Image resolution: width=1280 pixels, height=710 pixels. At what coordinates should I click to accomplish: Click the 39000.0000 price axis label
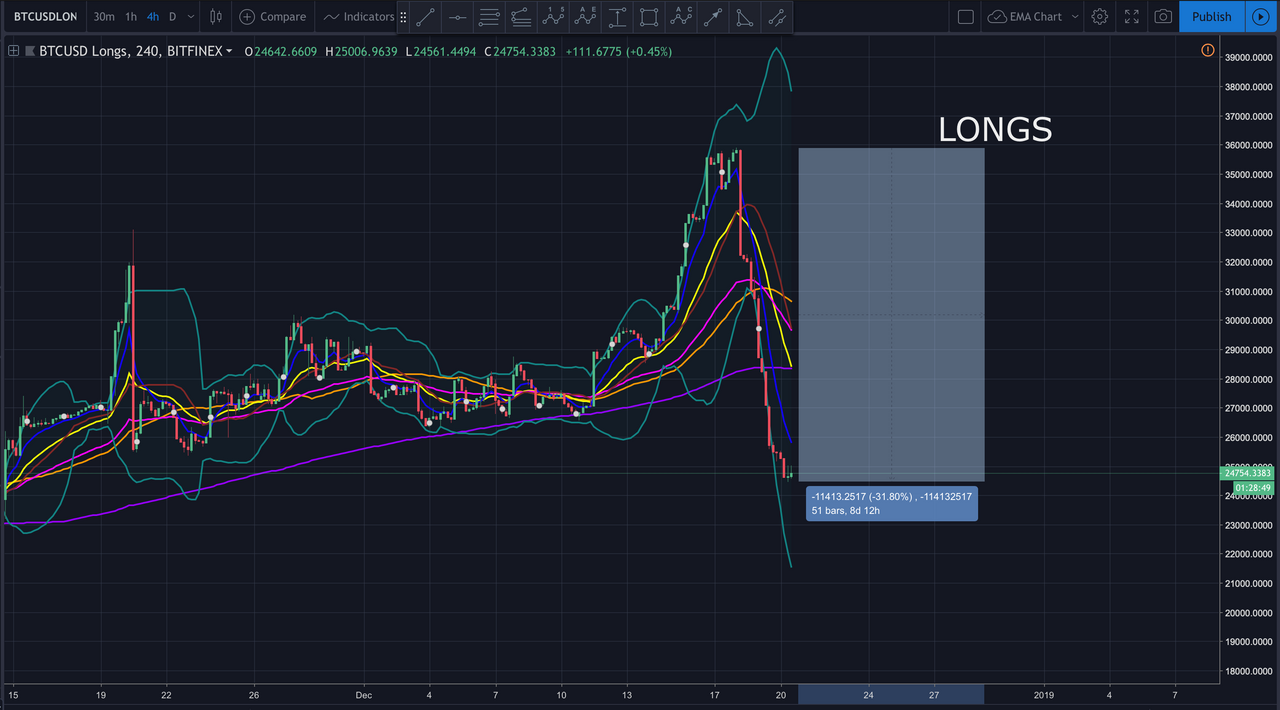1250,58
